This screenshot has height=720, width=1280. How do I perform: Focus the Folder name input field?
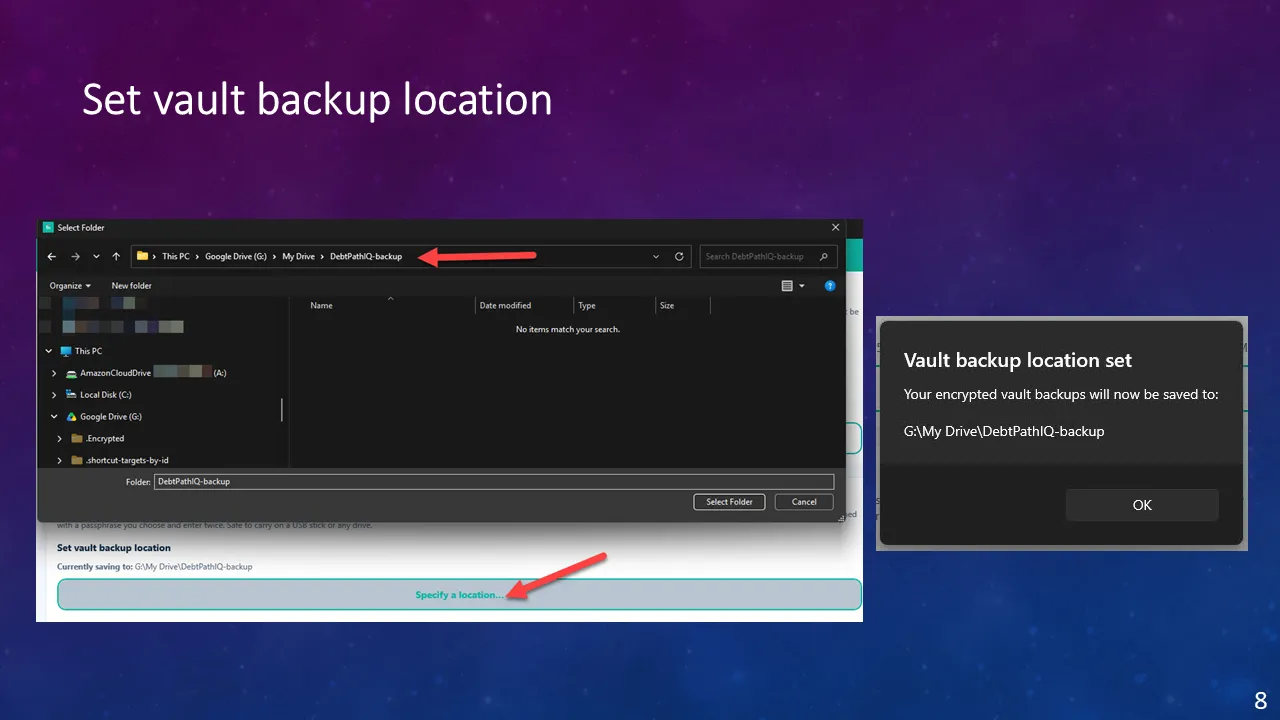(x=494, y=481)
